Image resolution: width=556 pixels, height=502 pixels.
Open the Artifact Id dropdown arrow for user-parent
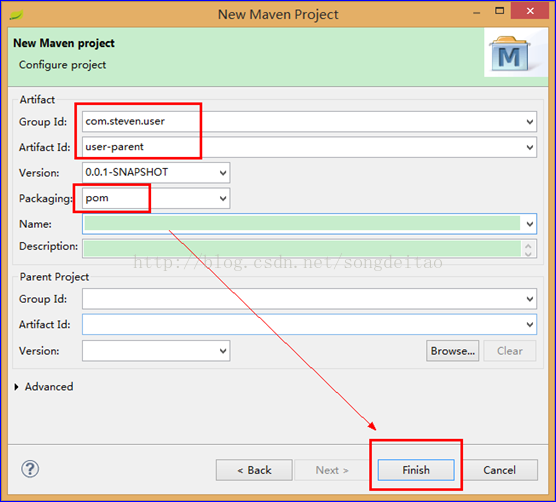coord(530,147)
